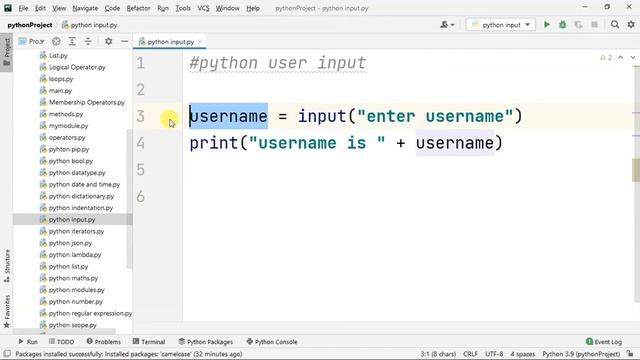Screen dimensions: 640x360
Task: Toggle the Favorites tool window stripe button
Action: [x=7, y=312]
